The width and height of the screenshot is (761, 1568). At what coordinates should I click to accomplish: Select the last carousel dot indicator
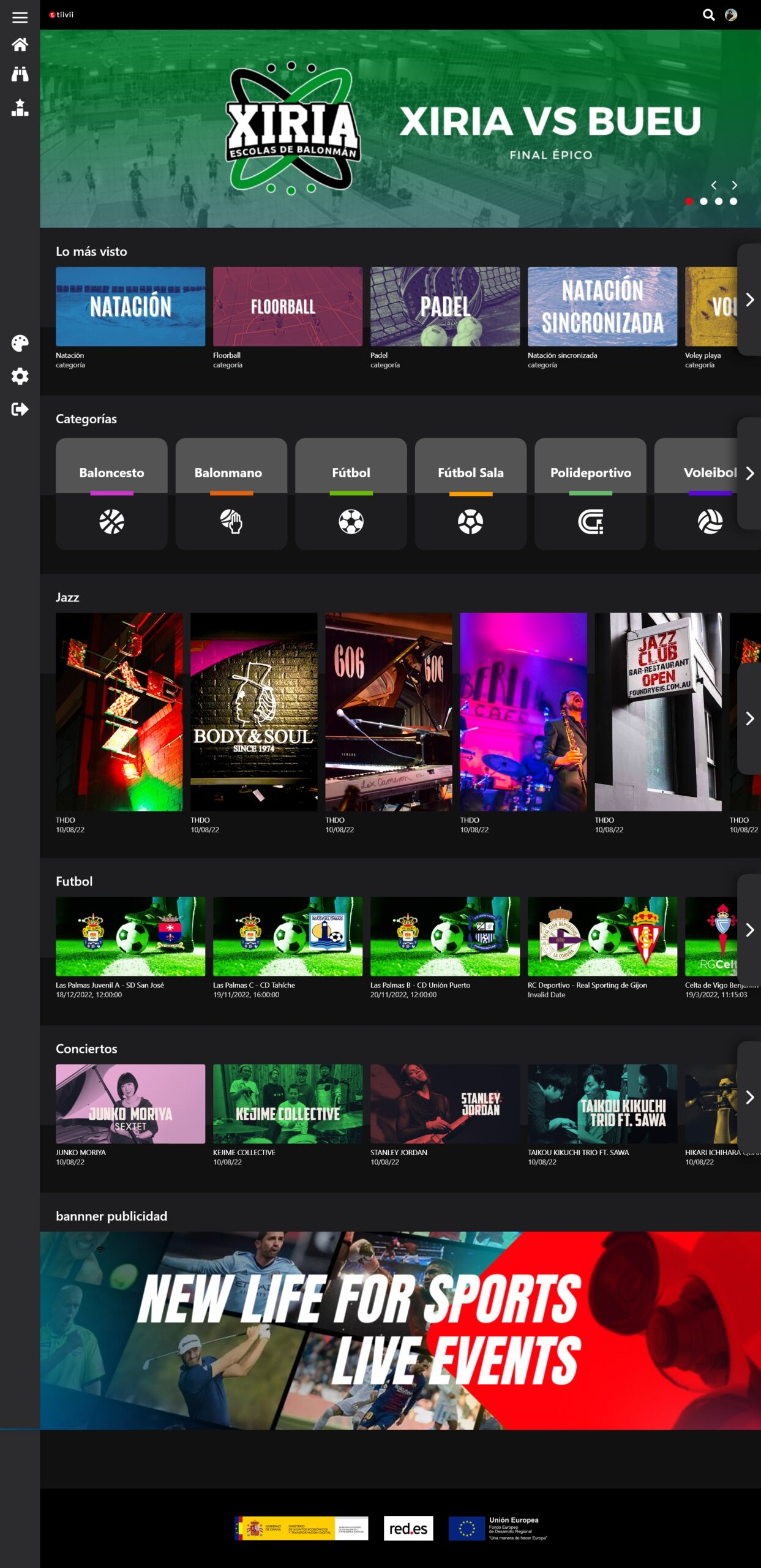tap(733, 202)
